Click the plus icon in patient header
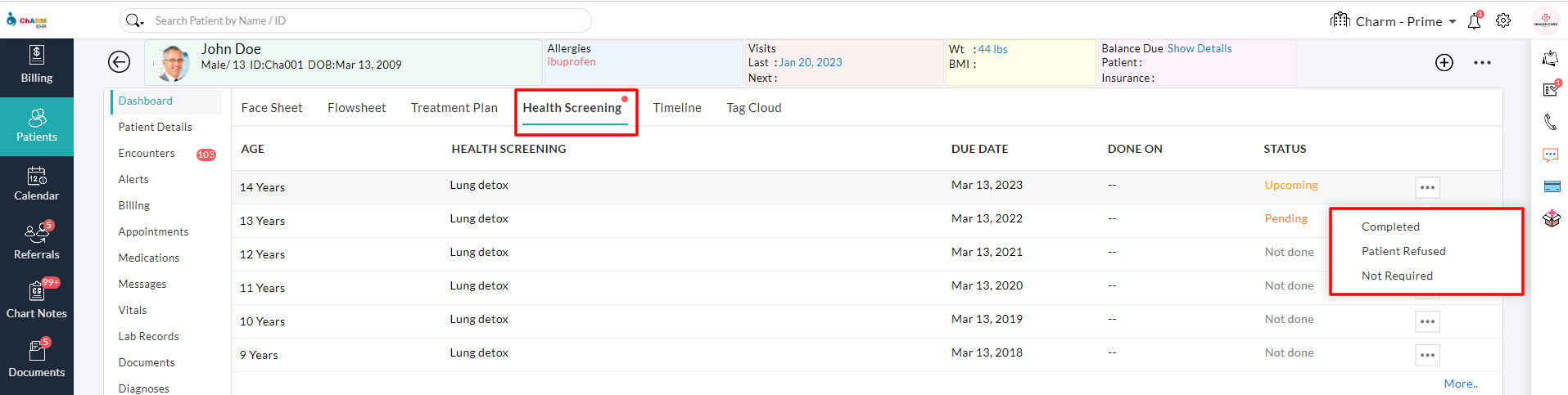The height and width of the screenshot is (395, 1568). [1444, 63]
